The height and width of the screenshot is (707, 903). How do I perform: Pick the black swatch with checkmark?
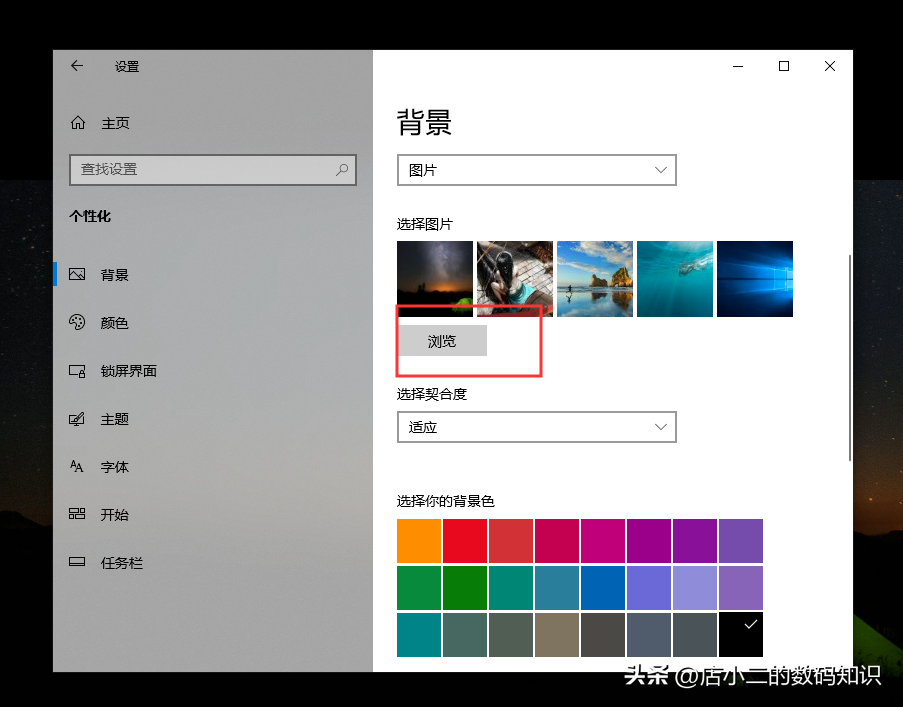[x=741, y=634]
